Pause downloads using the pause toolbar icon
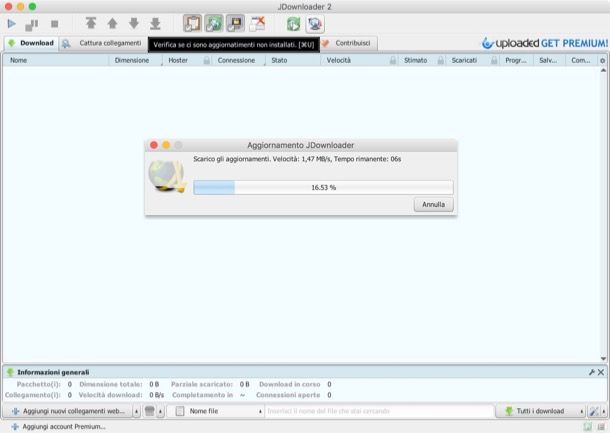The width and height of the screenshot is (610, 433). click(x=32, y=25)
